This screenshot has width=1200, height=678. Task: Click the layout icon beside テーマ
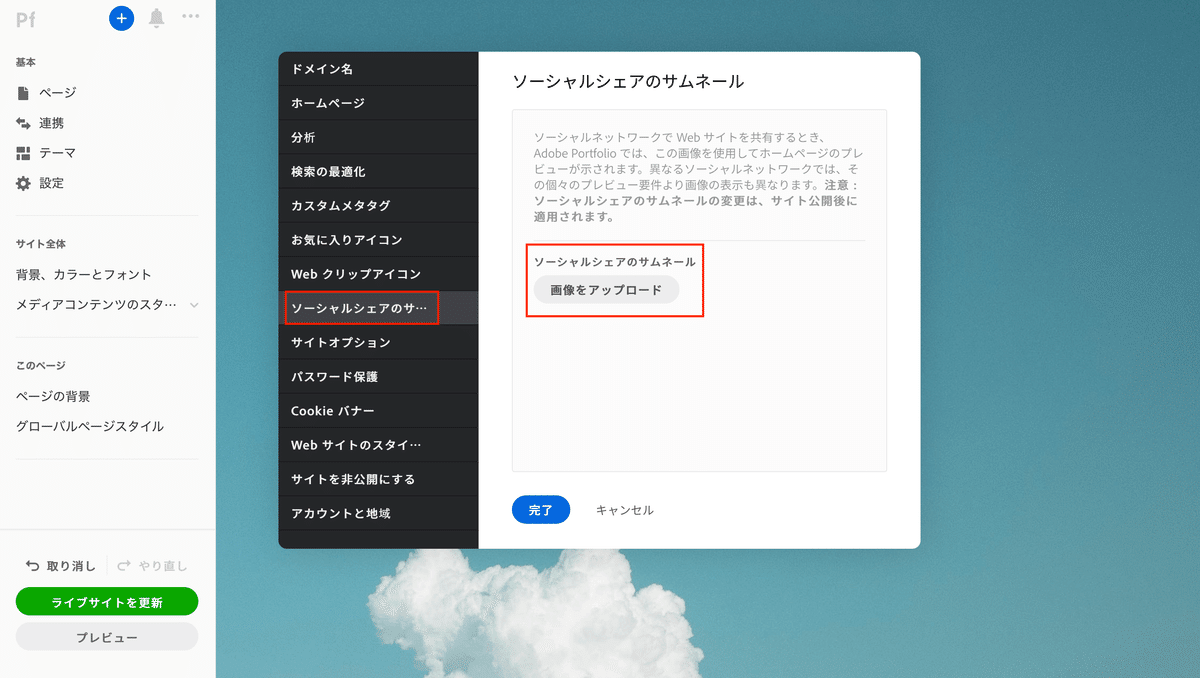pyautogui.click(x=23, y=153)
